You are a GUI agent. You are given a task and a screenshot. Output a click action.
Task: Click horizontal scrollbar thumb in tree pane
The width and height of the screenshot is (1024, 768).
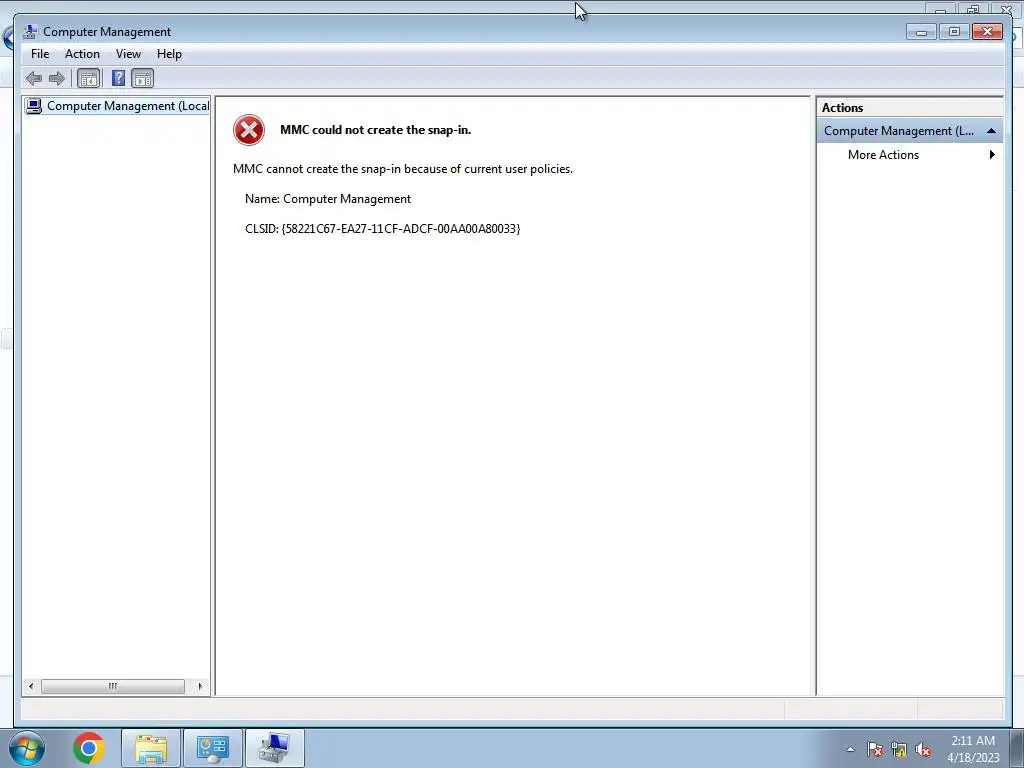point(112,686)
